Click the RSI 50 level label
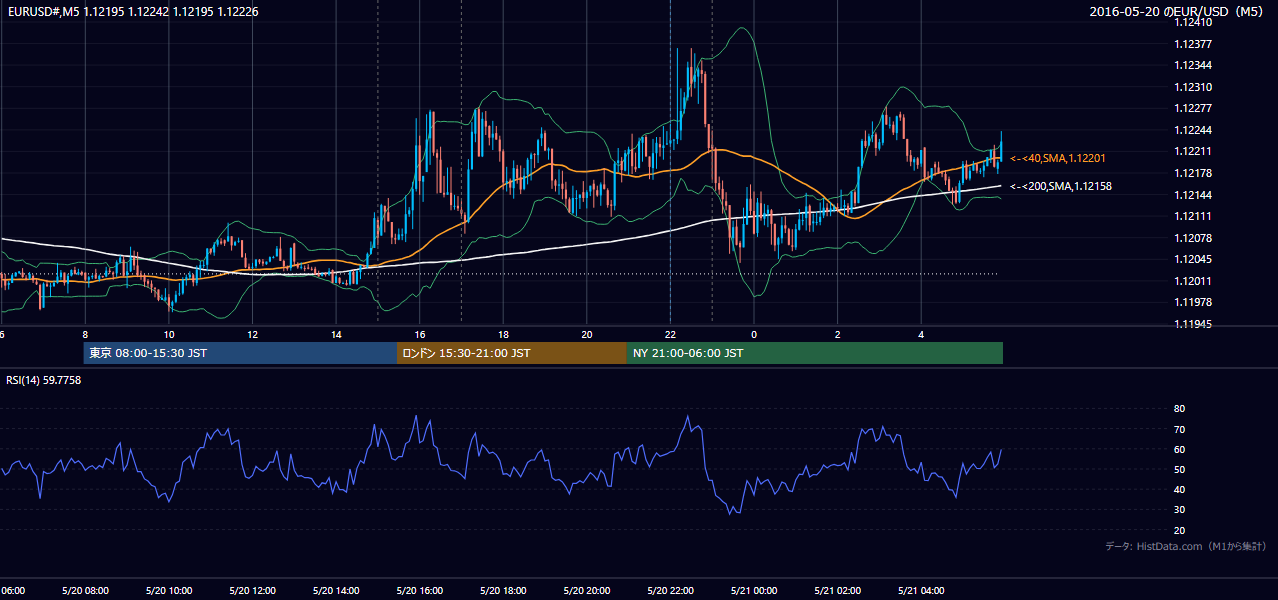The height and width of the screenshot is (600, 1278). tap(1179, 469)
